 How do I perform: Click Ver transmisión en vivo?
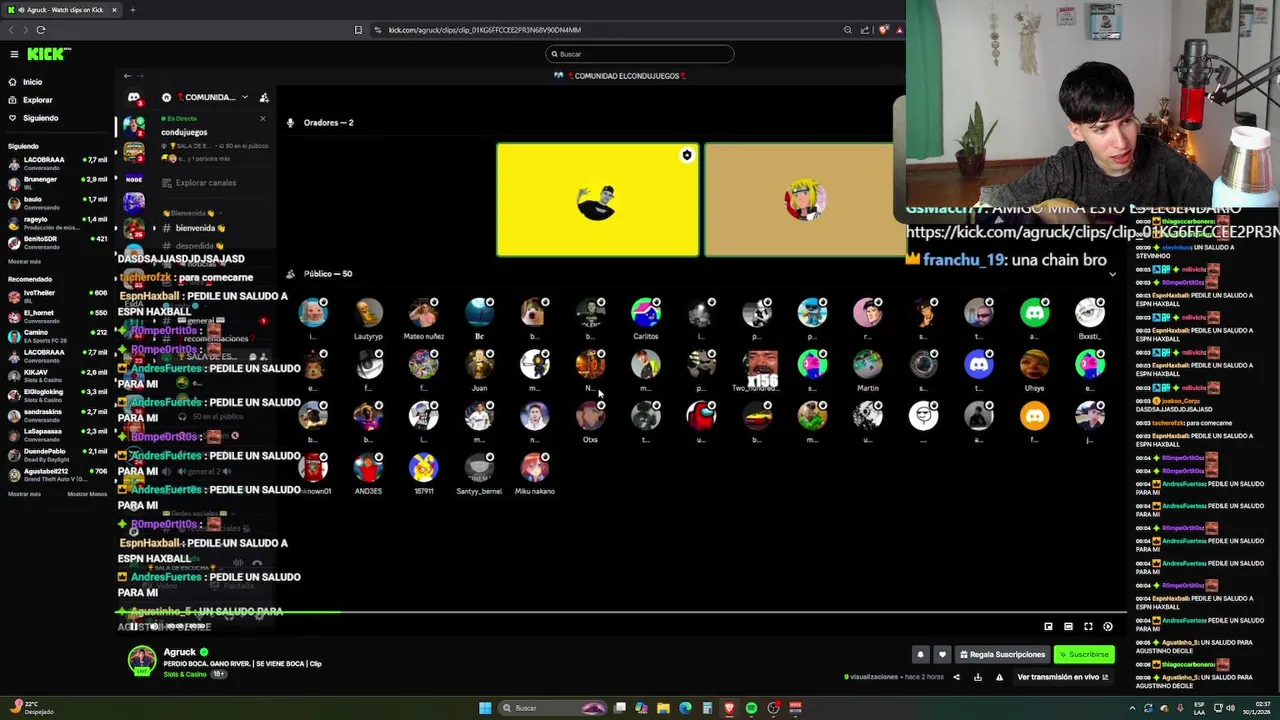1062,677
